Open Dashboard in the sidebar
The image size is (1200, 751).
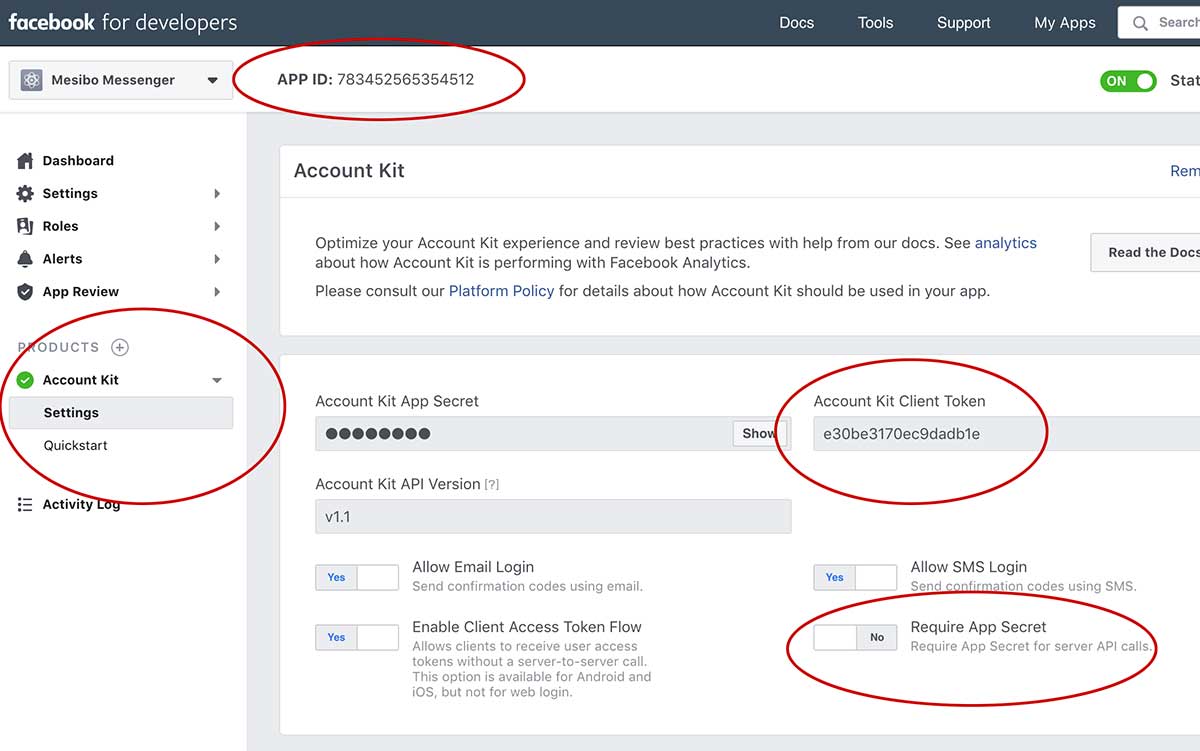click(x=78, y=161)
